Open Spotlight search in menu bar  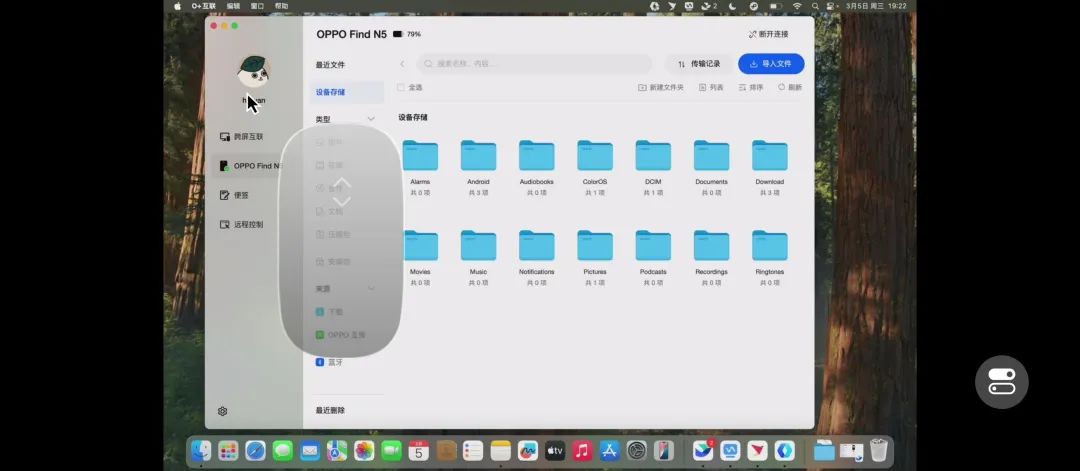click(815, 6)
